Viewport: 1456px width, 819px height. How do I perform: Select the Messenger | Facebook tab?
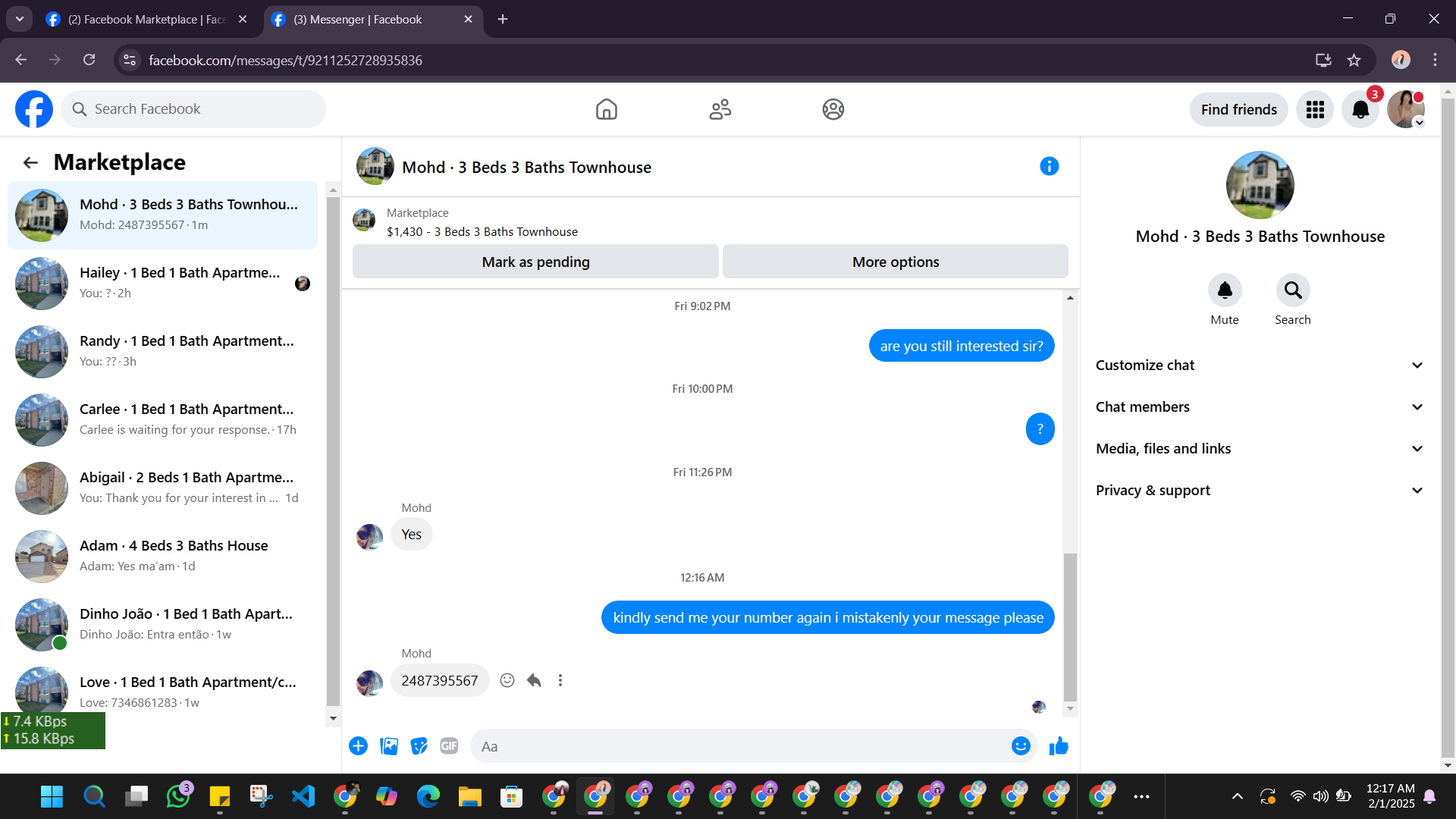coord(372,20)
